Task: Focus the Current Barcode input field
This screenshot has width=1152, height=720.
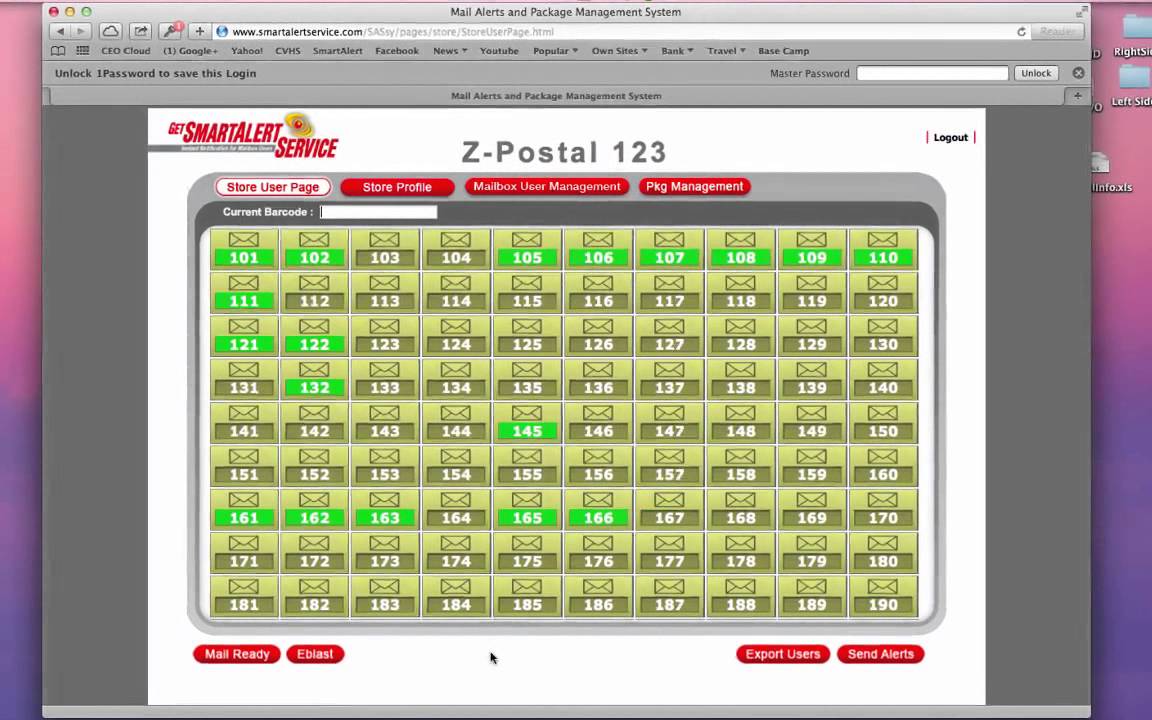Action: pyautogui.click(x=378, y=212)
